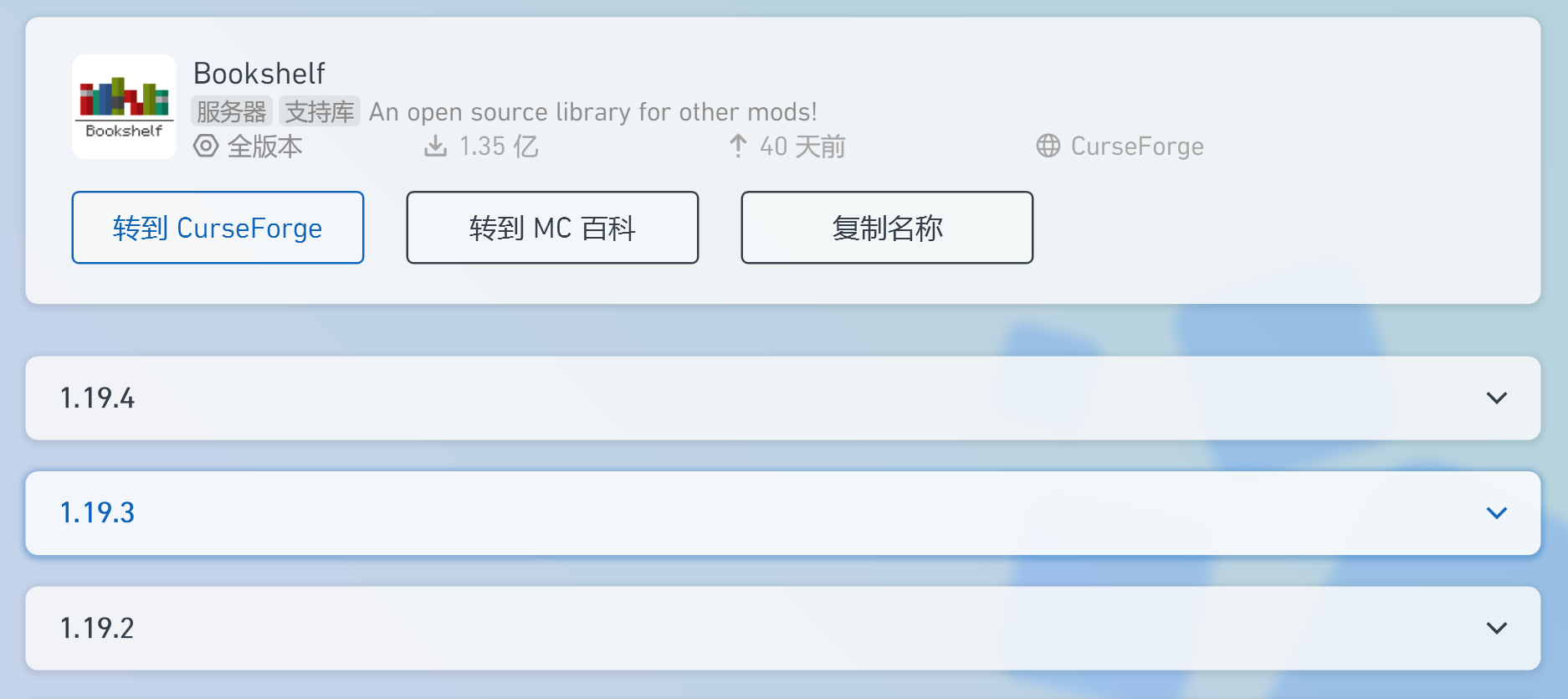
Task: Click the 全版本 label icon group
Action: [x=248, y=146]
